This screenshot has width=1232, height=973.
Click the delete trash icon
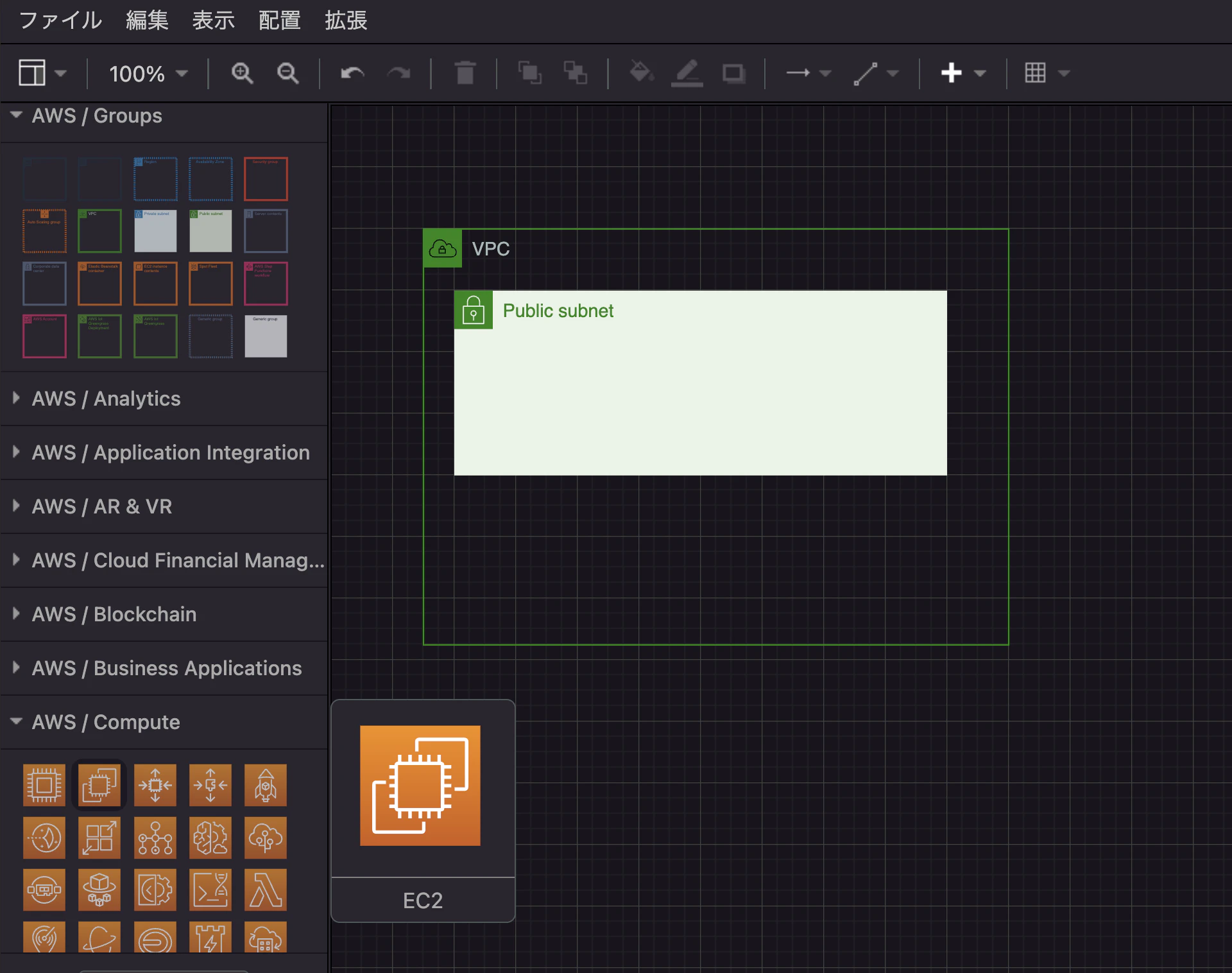[465, 73]
